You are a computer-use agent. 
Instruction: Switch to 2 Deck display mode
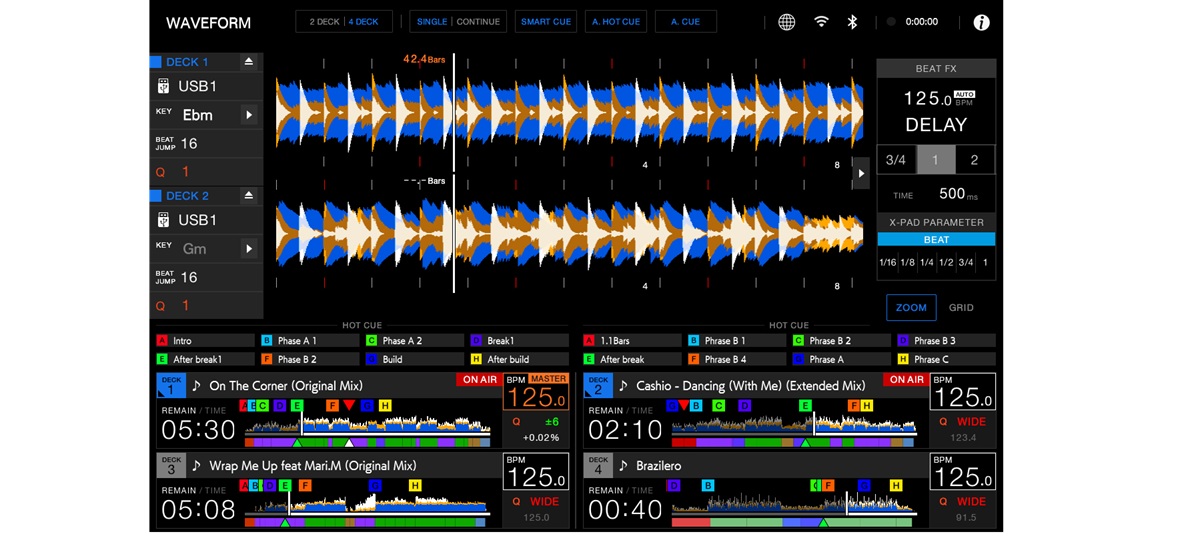324,22
